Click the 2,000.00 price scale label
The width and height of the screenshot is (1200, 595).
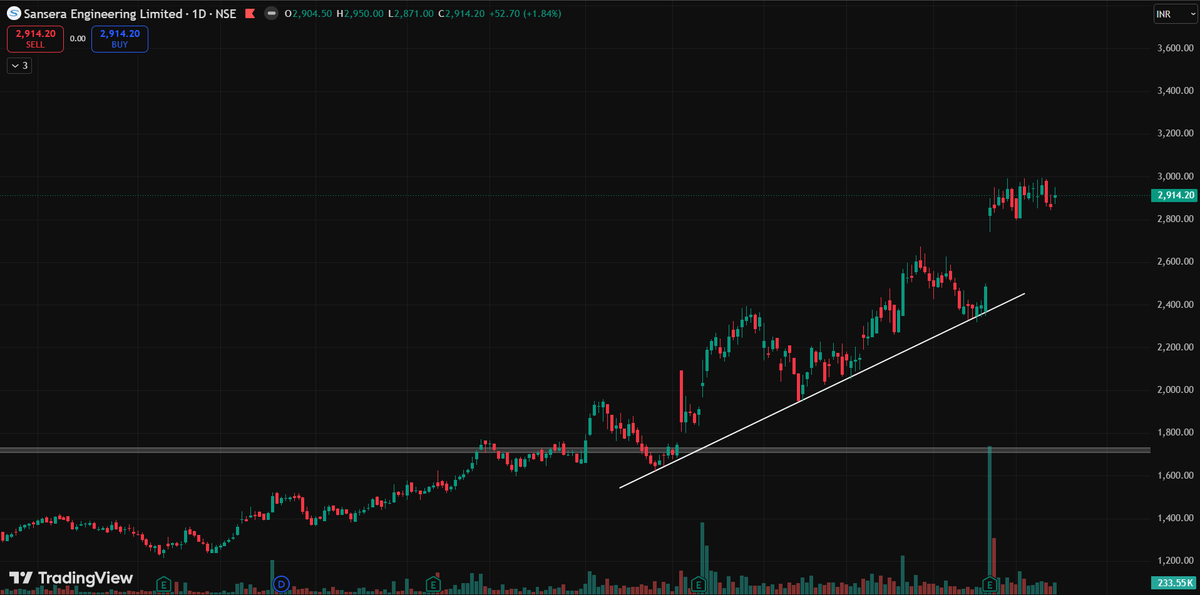click(1176, 390)
